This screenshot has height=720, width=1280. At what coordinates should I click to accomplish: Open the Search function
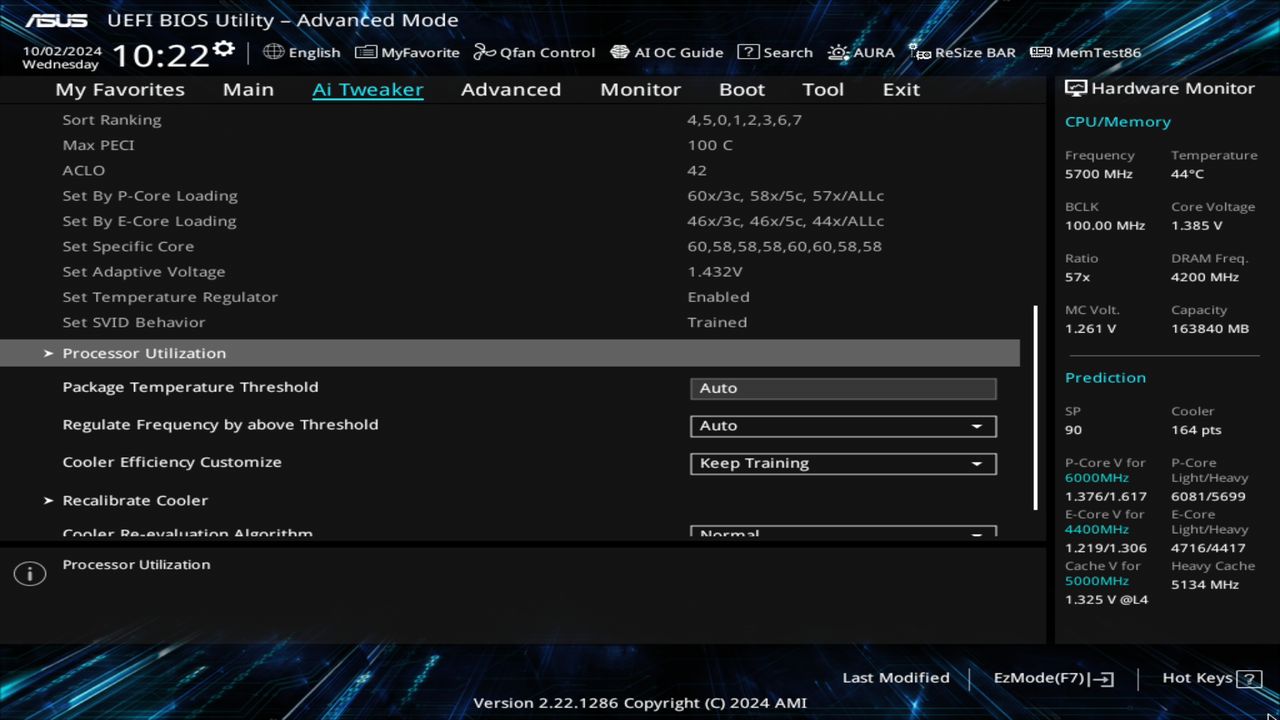point(775,52)
